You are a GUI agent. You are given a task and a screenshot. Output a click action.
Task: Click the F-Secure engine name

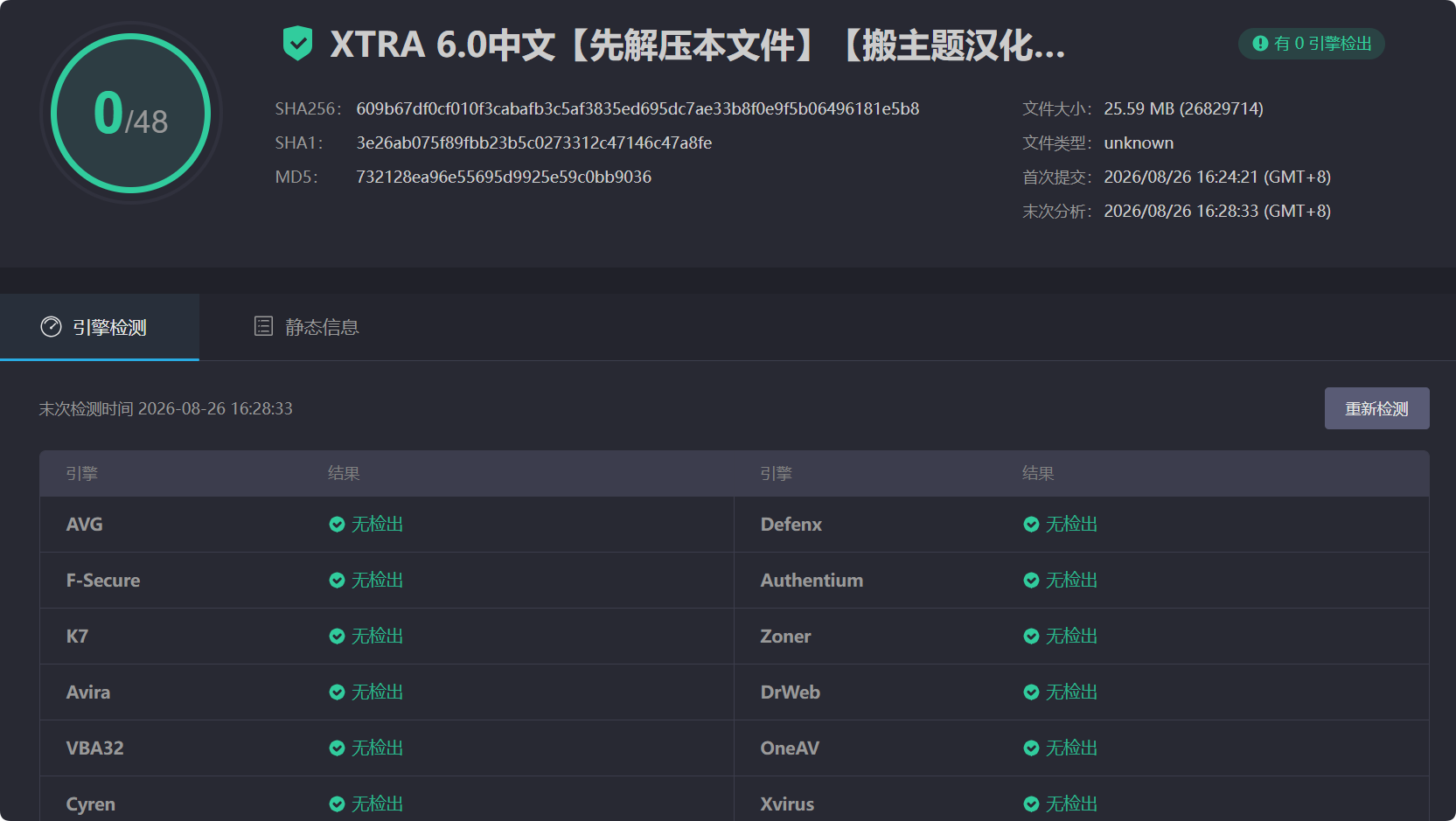(103, 581)
